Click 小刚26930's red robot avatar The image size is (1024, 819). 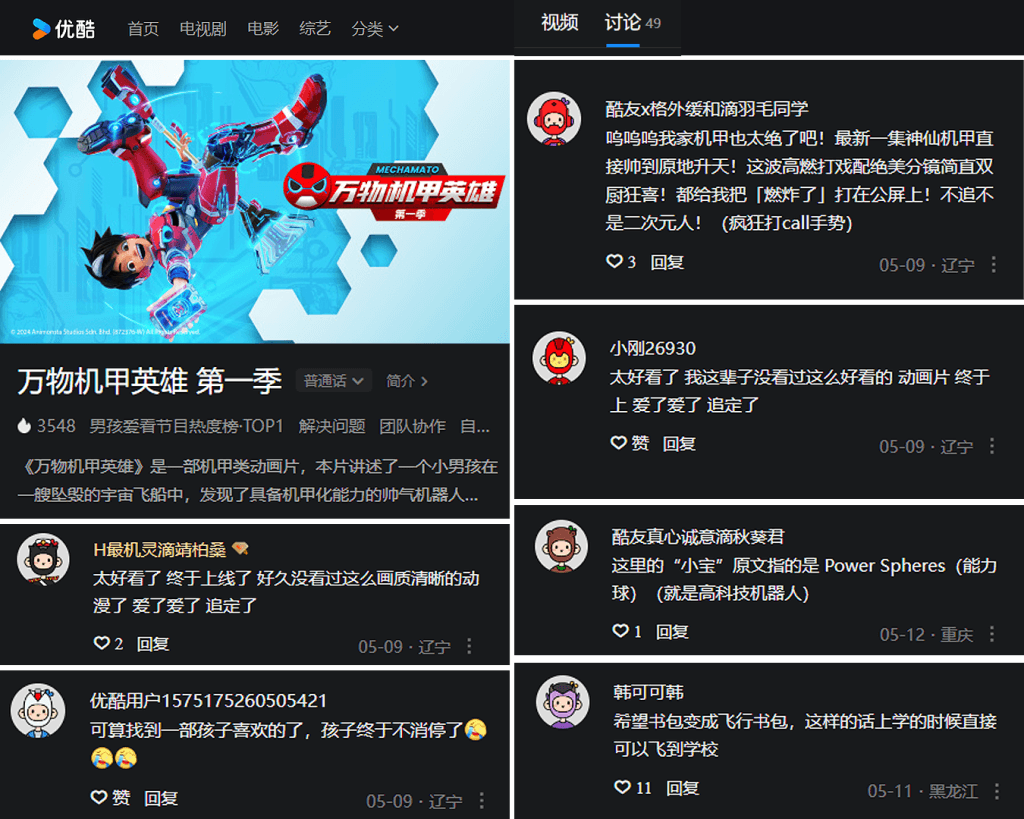tap(558, 358)
